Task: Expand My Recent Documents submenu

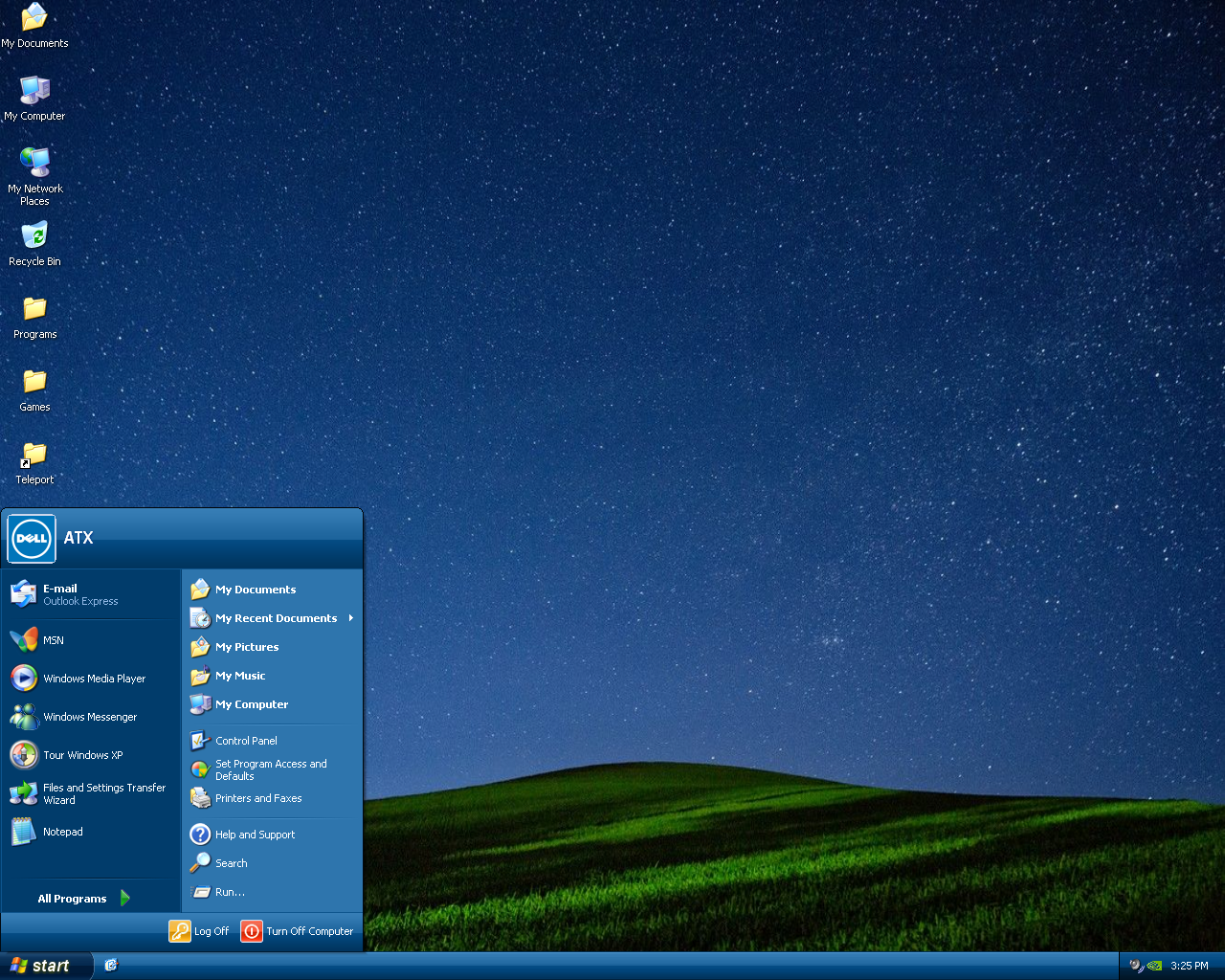Action: (x=272, y=618)
